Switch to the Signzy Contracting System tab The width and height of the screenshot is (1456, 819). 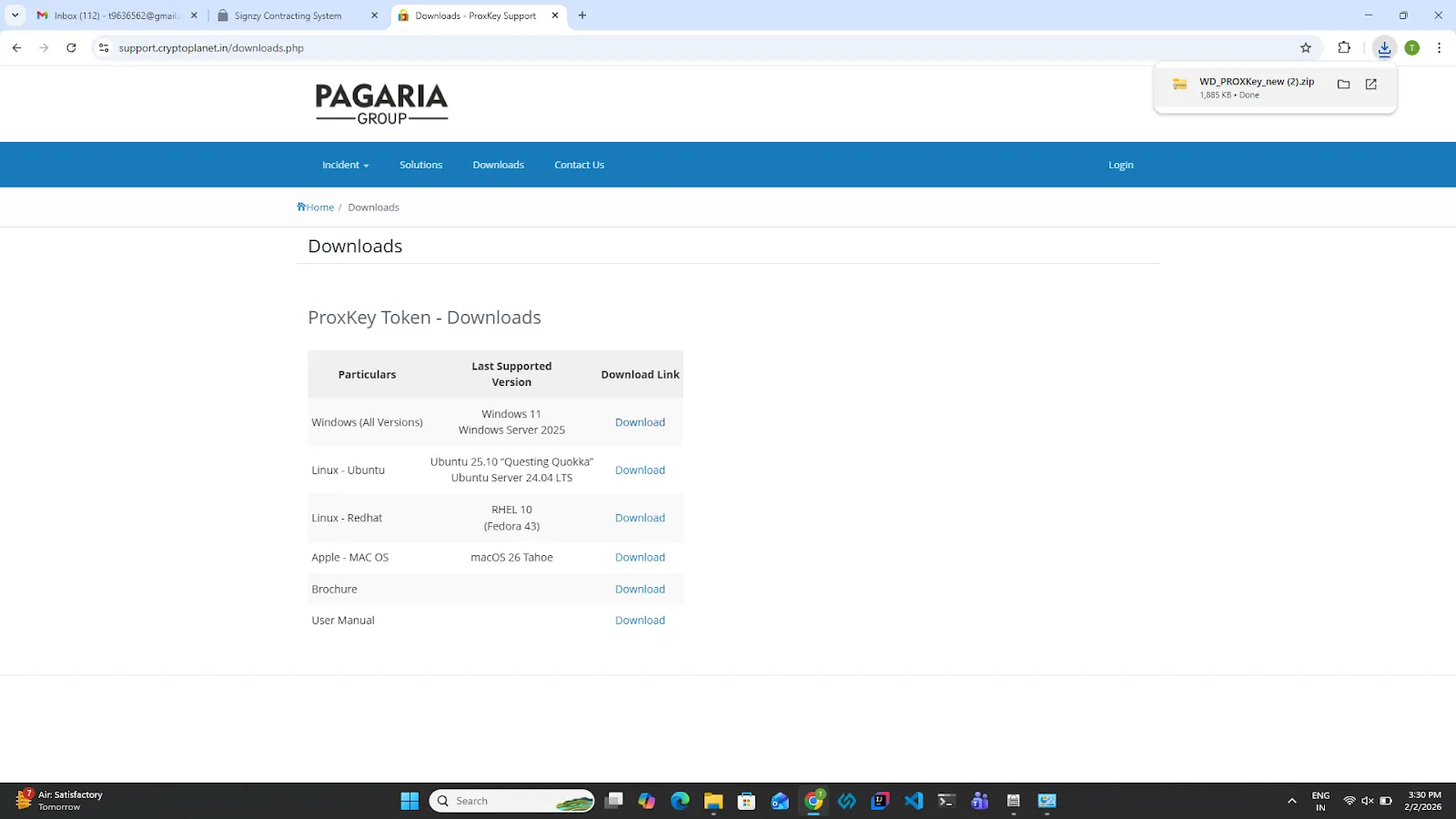click(298, 15)
